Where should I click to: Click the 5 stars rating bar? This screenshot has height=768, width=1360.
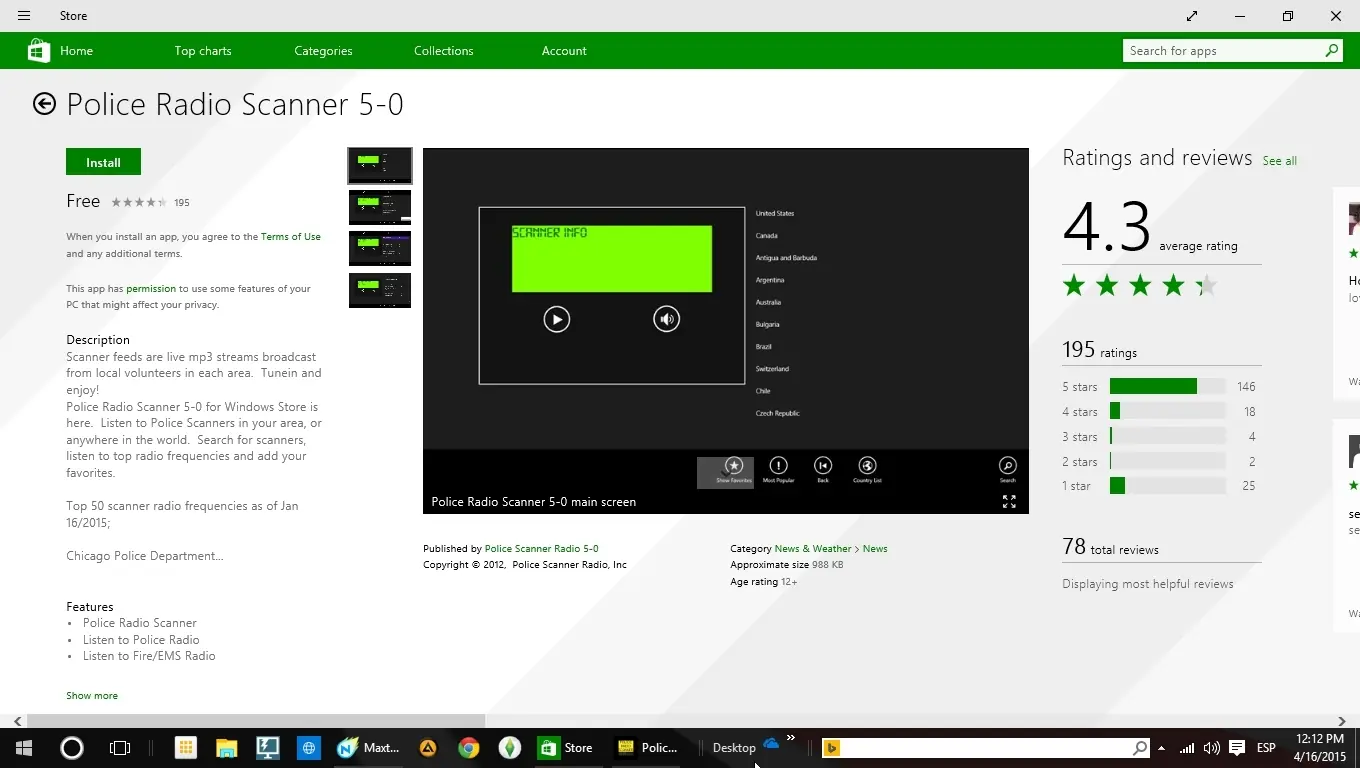point(1168,387)
